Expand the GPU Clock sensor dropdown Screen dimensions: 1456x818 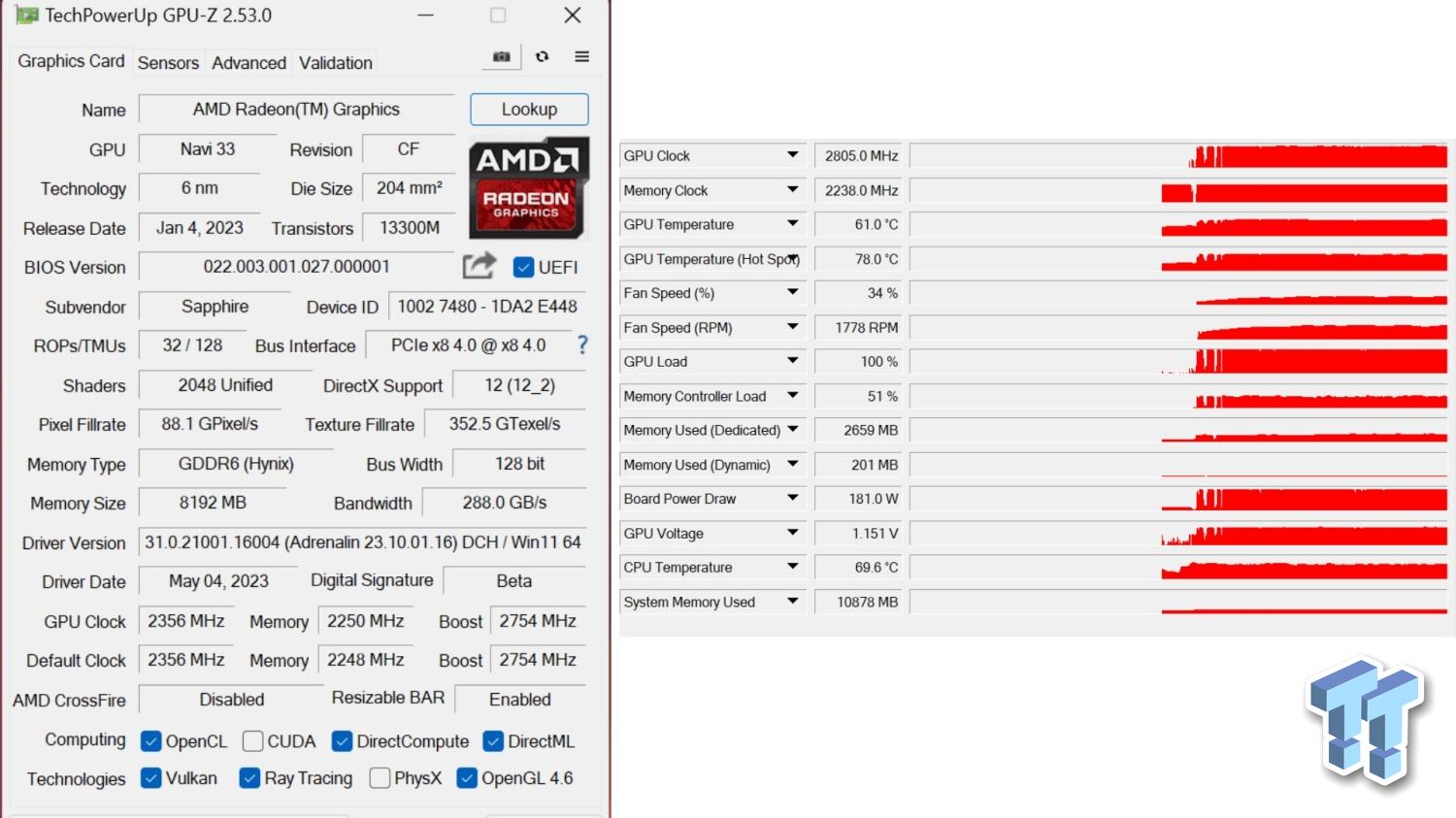[x=792, y=155]
